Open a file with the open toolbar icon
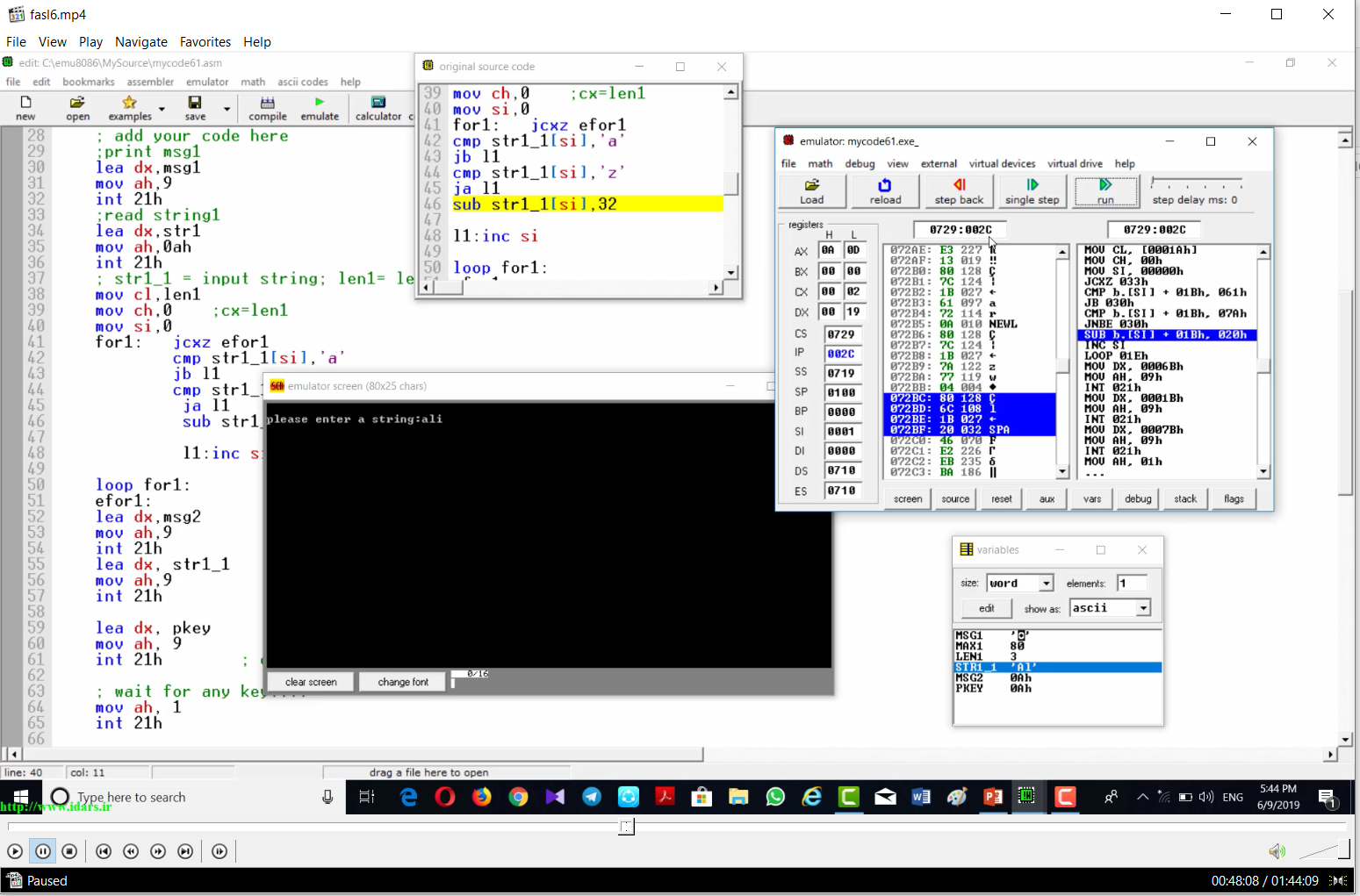 77,108
